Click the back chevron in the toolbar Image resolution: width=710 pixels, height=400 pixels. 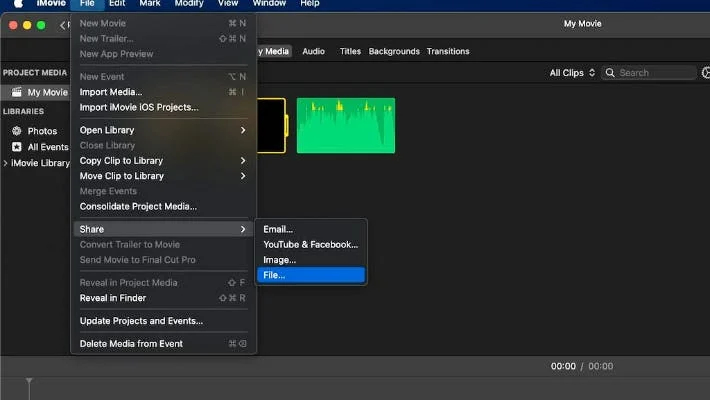coord(62,25)
